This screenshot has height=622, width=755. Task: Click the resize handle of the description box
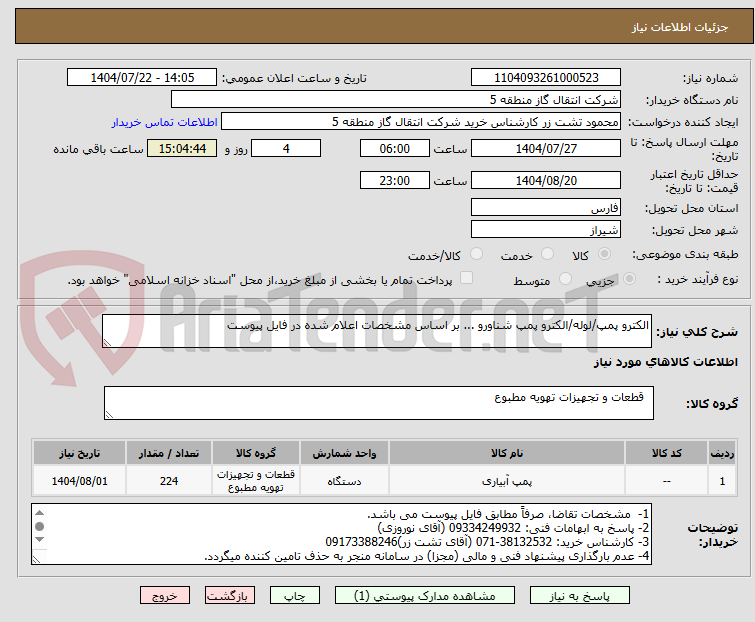point(107,342)
